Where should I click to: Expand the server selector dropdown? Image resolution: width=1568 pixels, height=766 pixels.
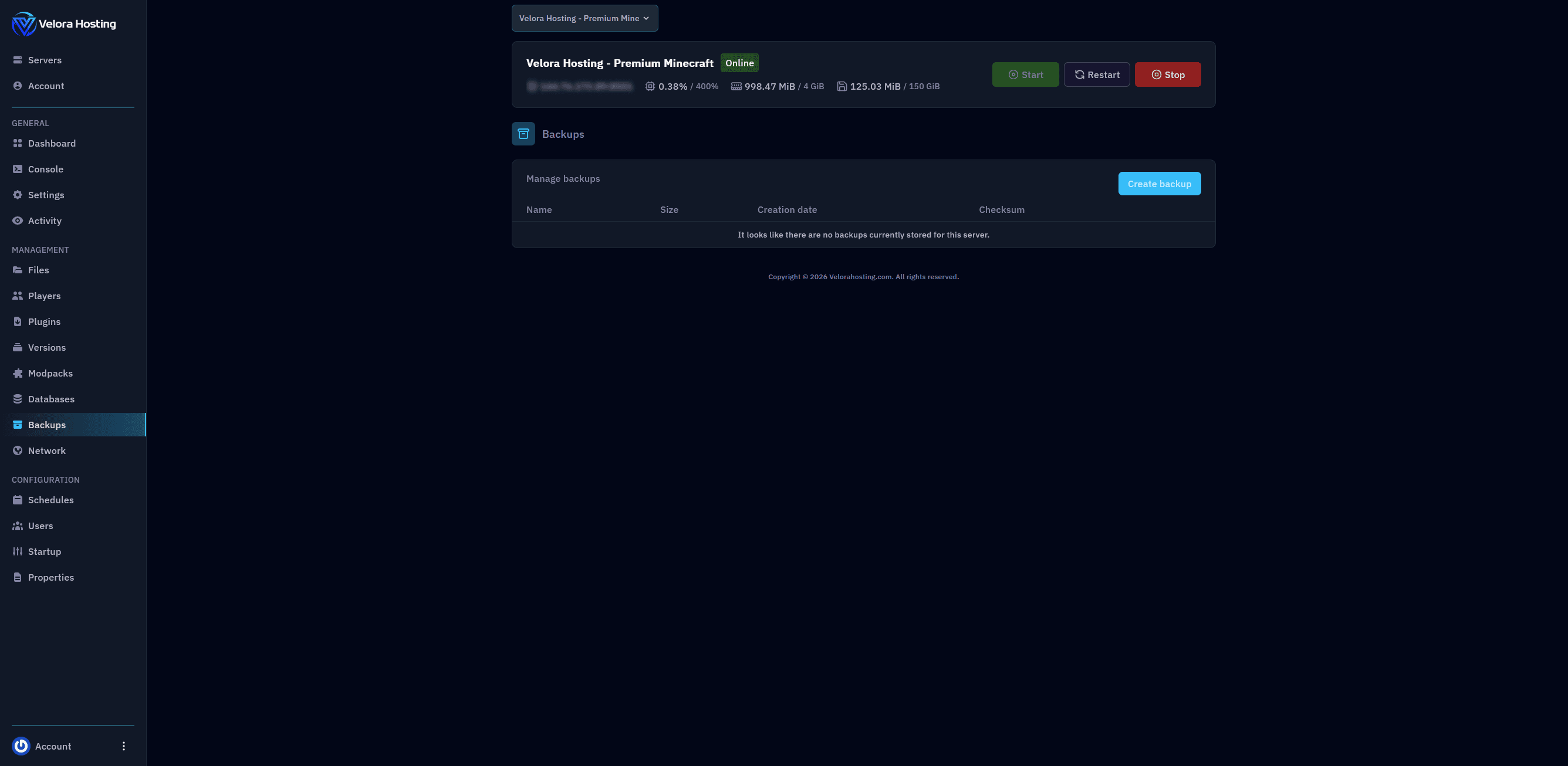pos(584,18)
